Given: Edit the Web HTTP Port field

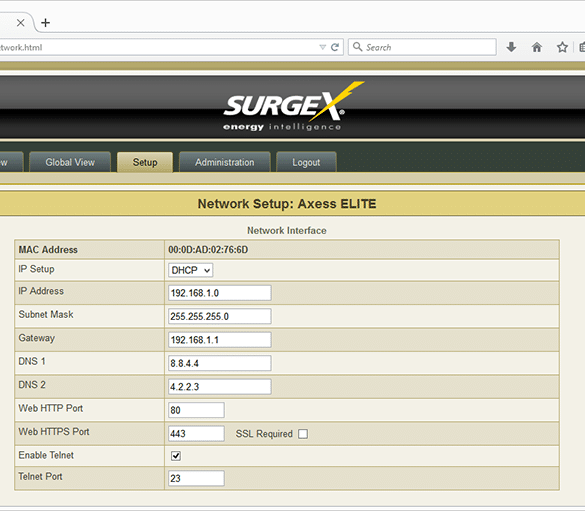Looking at the screenshot, I should point(196,410).
